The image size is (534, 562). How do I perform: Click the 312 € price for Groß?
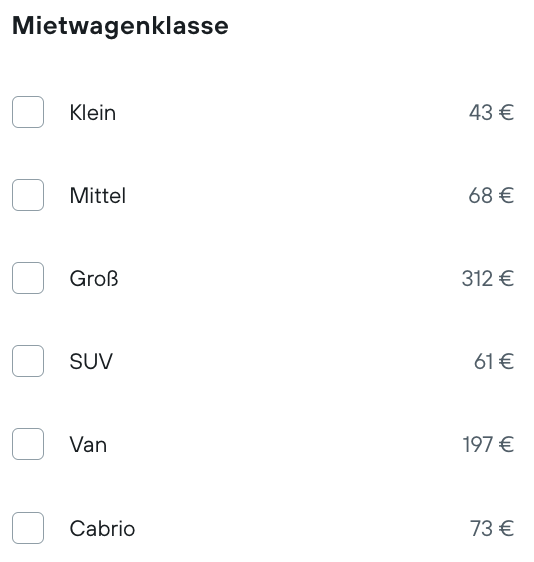pos(488,279)
